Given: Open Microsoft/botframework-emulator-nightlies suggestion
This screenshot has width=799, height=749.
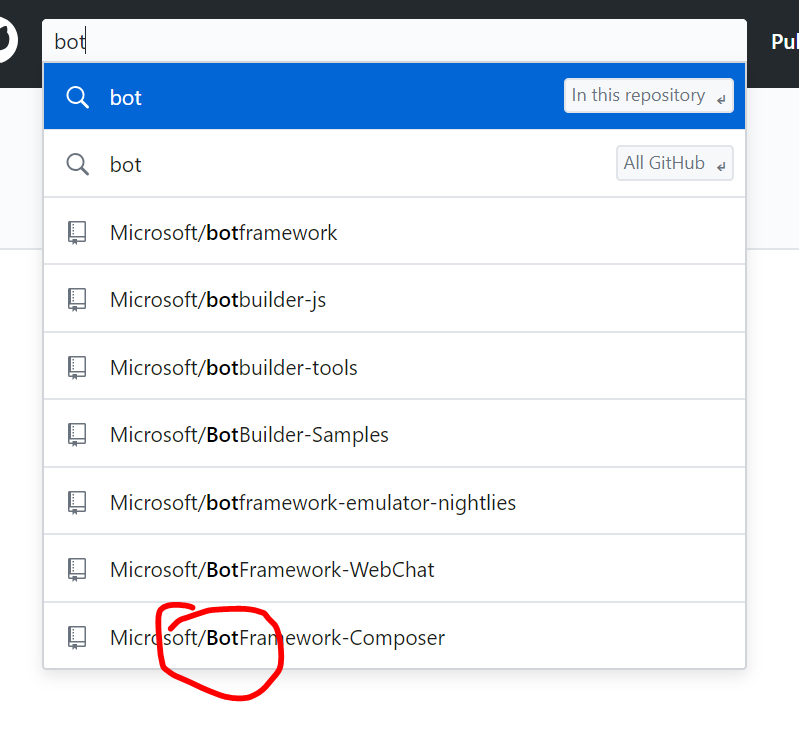Looking at the screenshot, I should click(x=394, y=501).
